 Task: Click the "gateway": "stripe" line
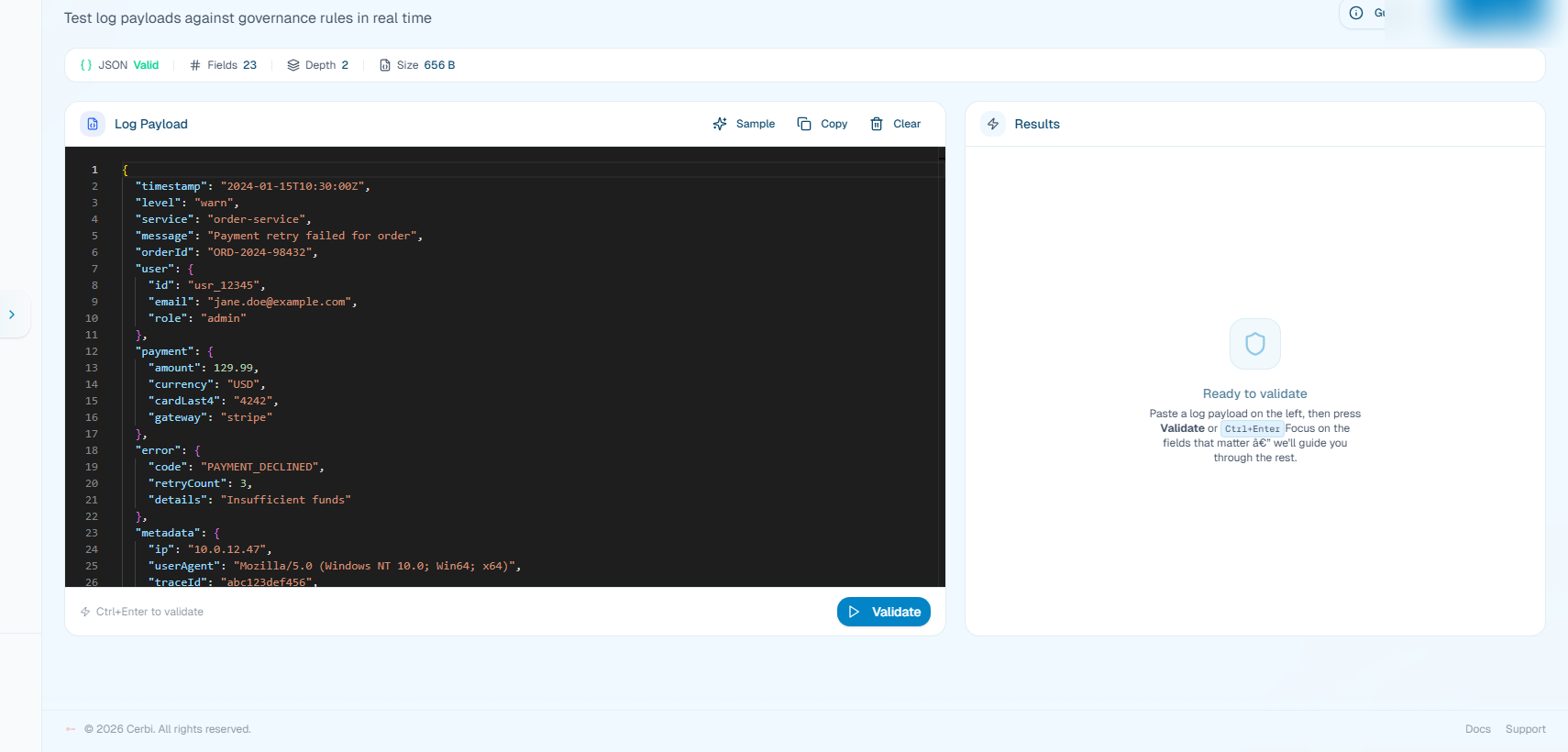210,417
